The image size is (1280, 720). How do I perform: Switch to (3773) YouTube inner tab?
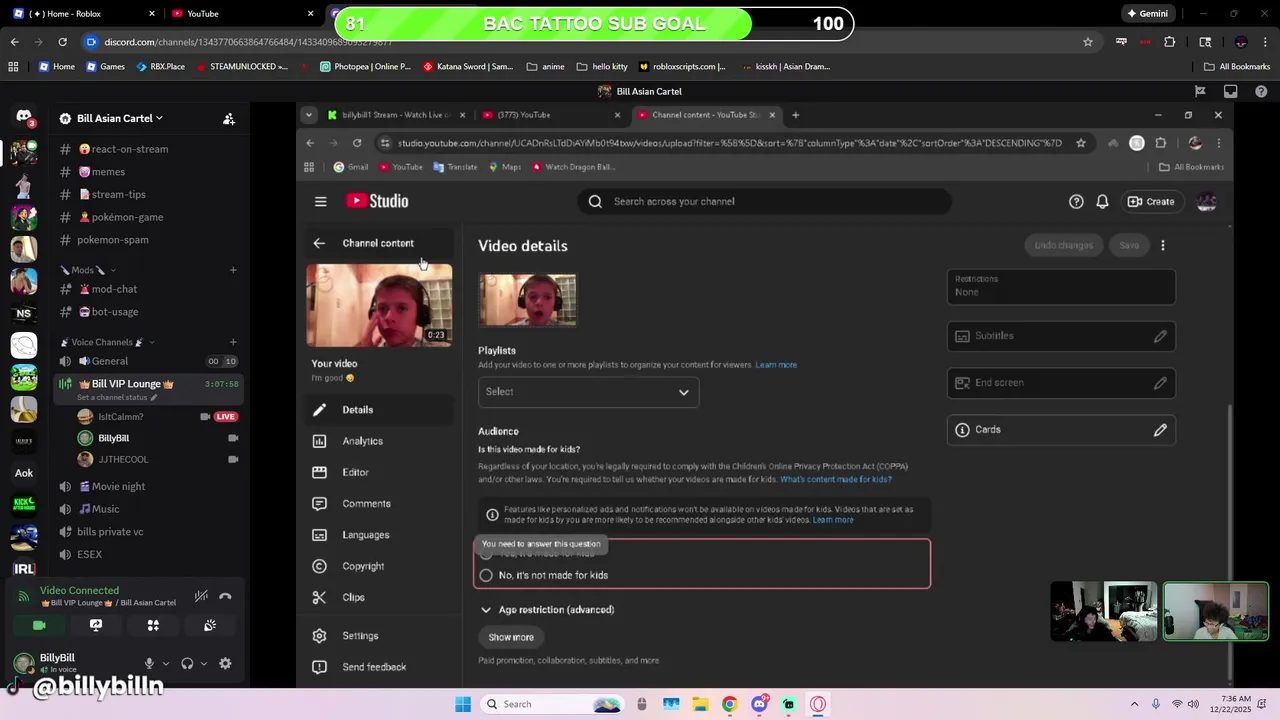pyautogui.click(x=550, y=115)
